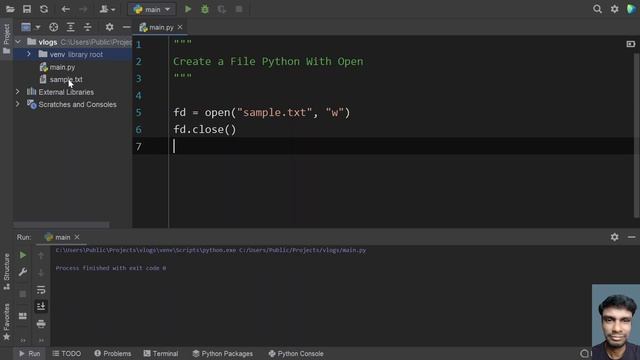
Task: Rerun 'main' from the Run panel play icon
Action: [23, 255]
